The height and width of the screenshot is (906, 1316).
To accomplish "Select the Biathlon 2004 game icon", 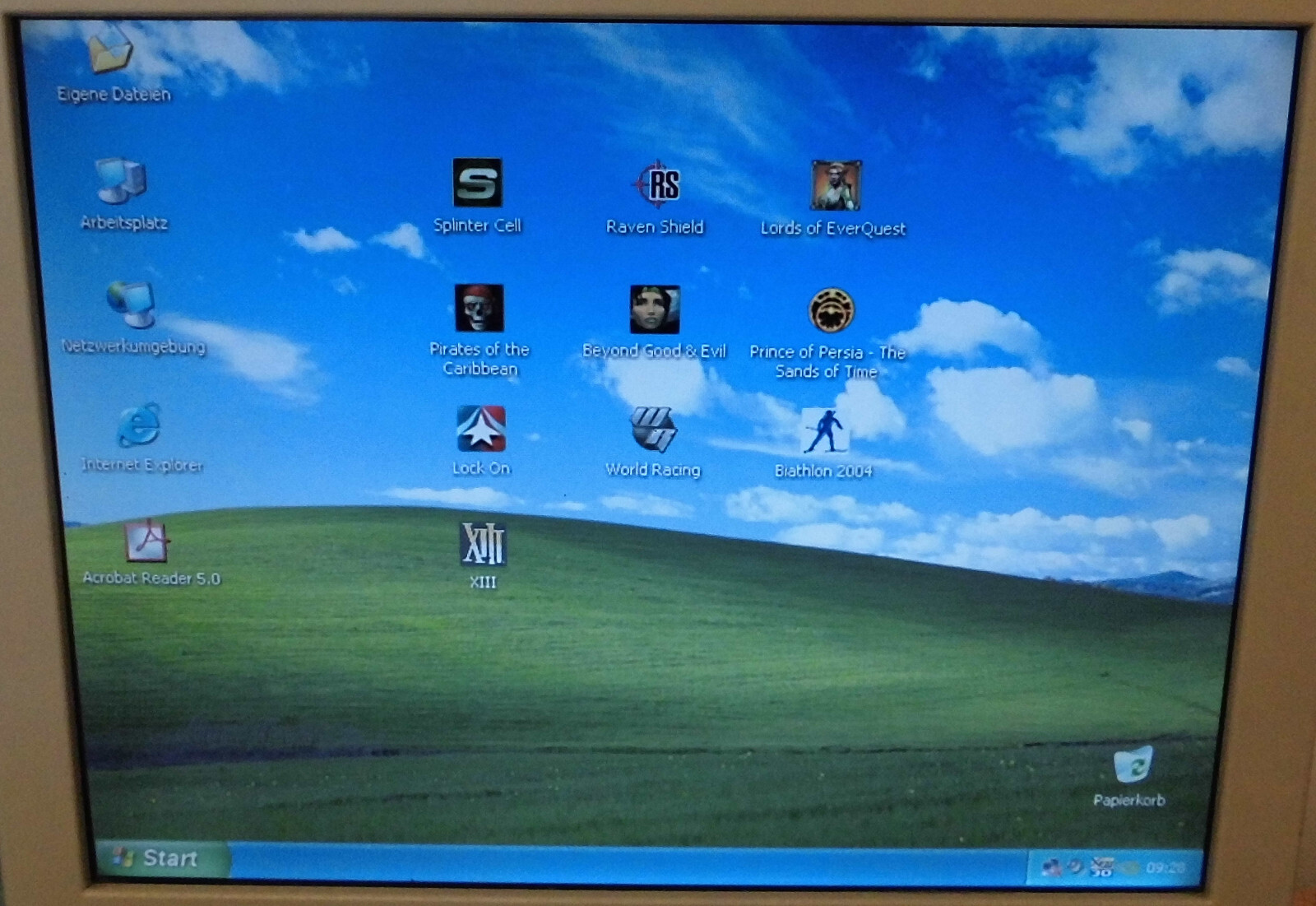I will pos(825,431).
